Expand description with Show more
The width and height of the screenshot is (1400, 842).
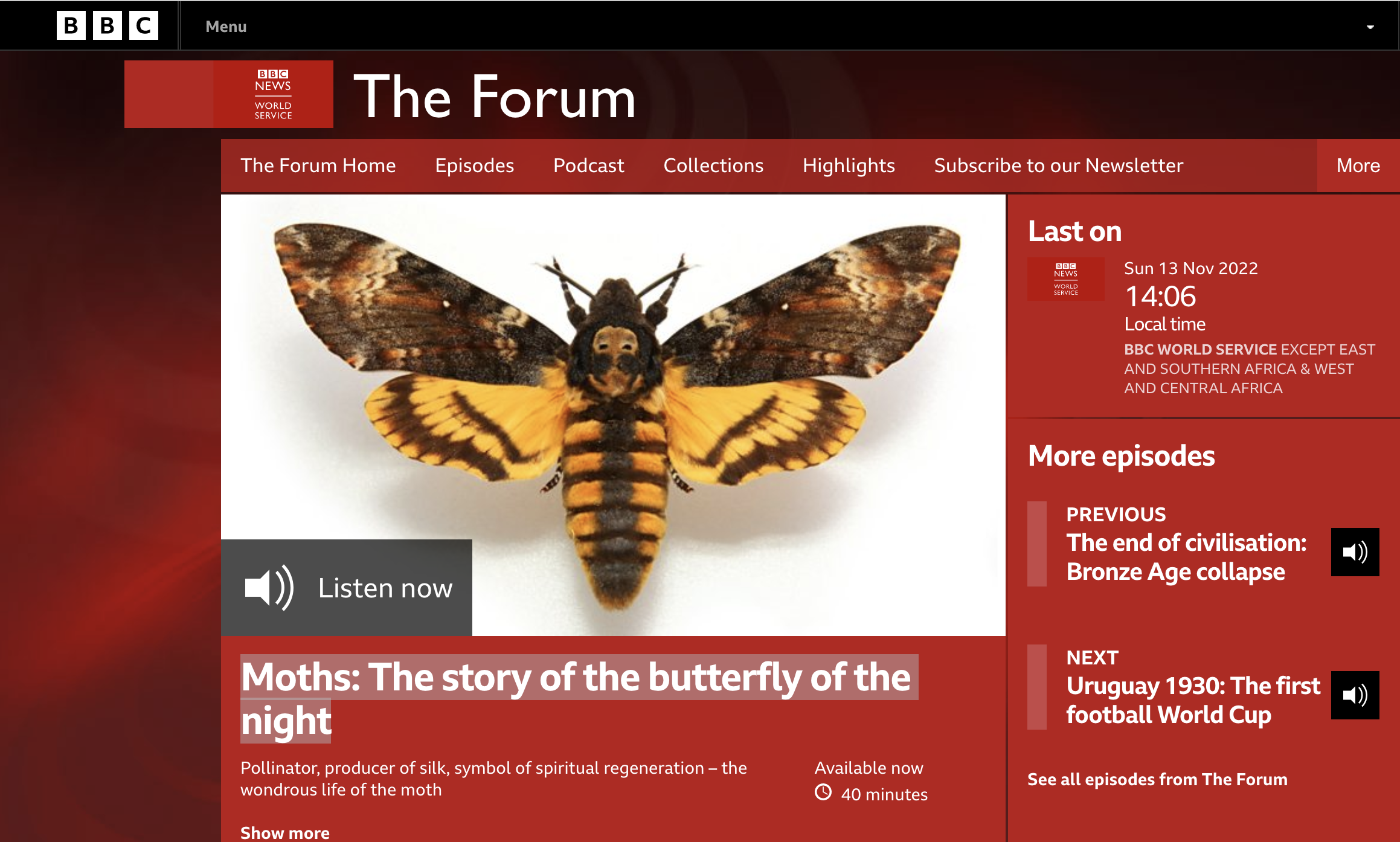tap(285, 832)
